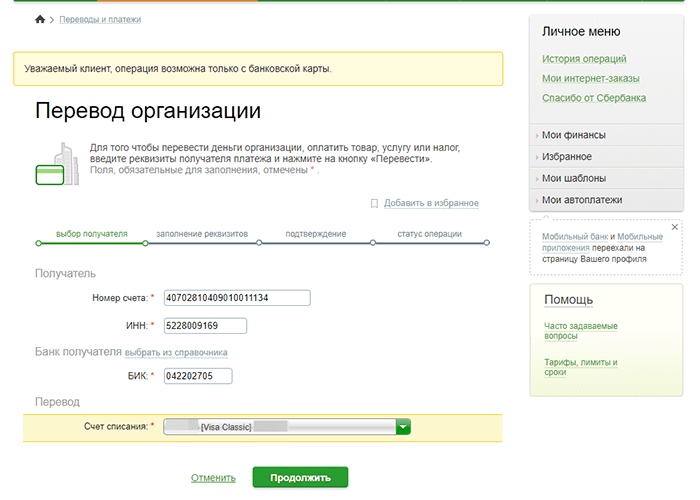Click into the БИК input field
This screenshot has height=500, width=700.
[198, 376]
